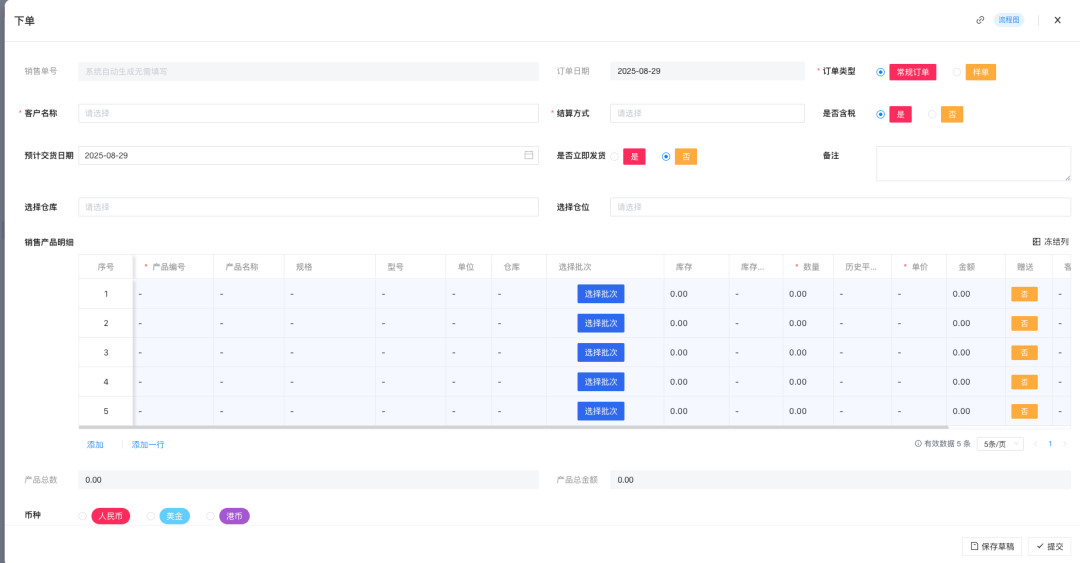The height and width of the screenshot is (563, 1080).
Task: Go to next page arrow in pagination
Action: [x=1064, y=444]
